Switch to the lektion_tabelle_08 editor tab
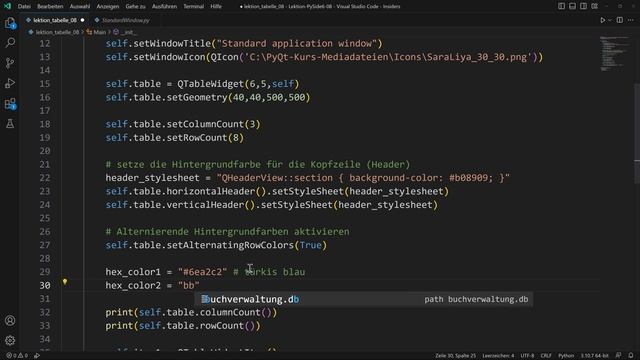Screen dimensions: 640x360 (55, 20)
